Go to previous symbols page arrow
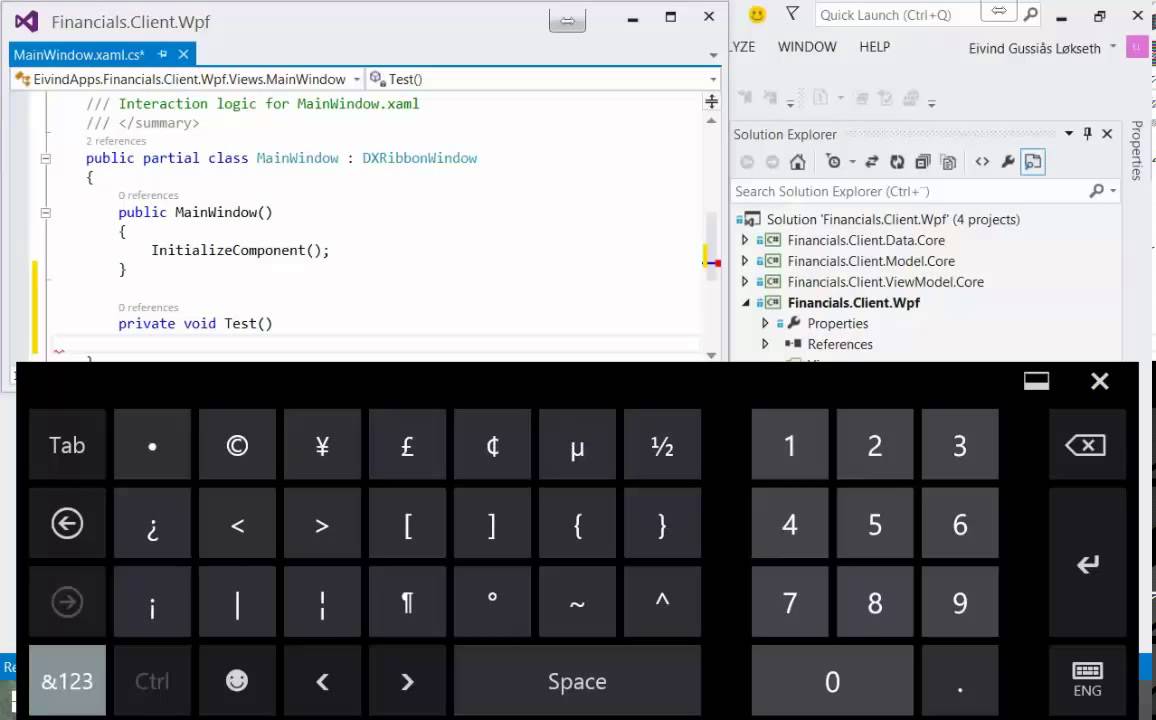Screen dimensions: 1156x720 click(x=67, y=524)
